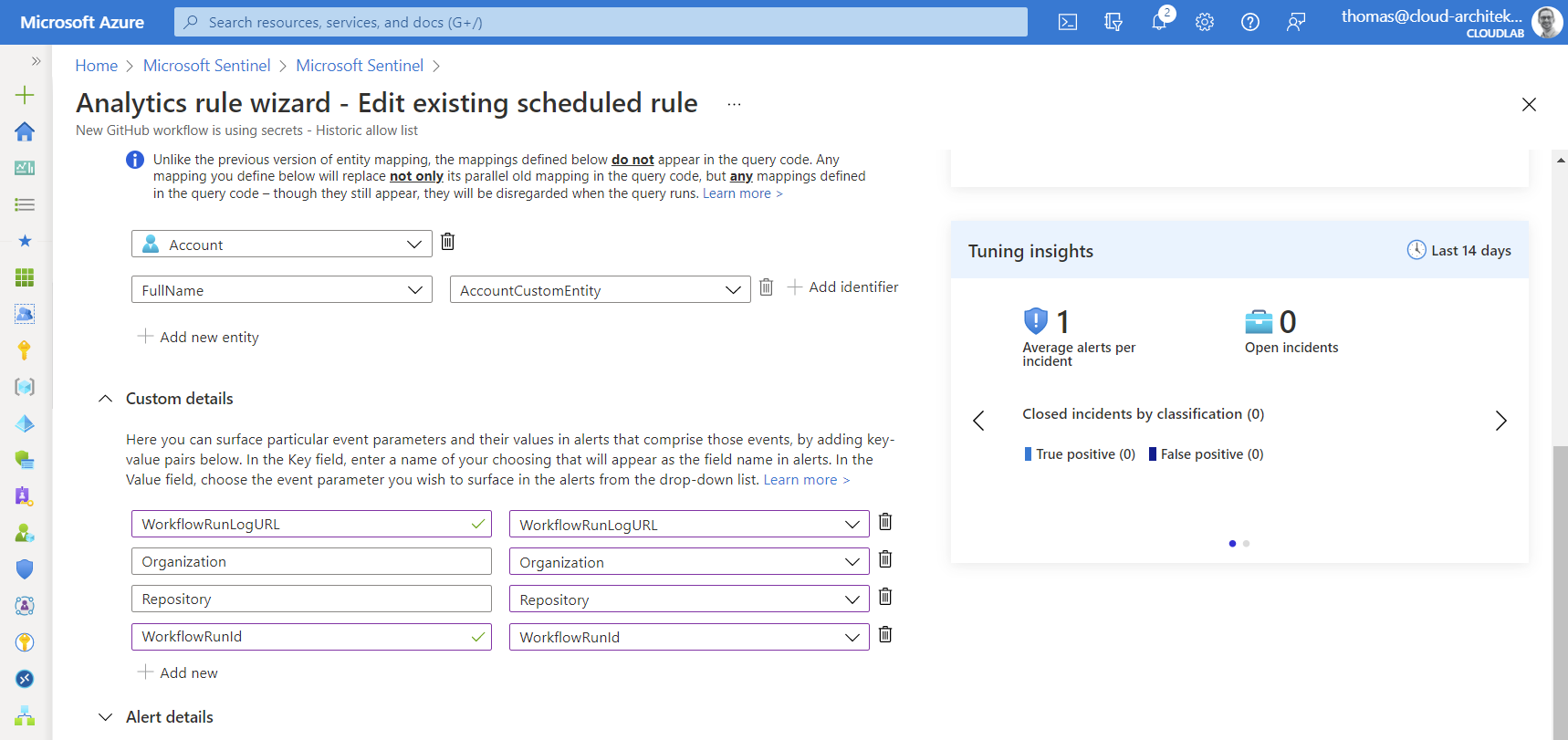
Task: Open the notifications bell
Action: coord(1159,22)
